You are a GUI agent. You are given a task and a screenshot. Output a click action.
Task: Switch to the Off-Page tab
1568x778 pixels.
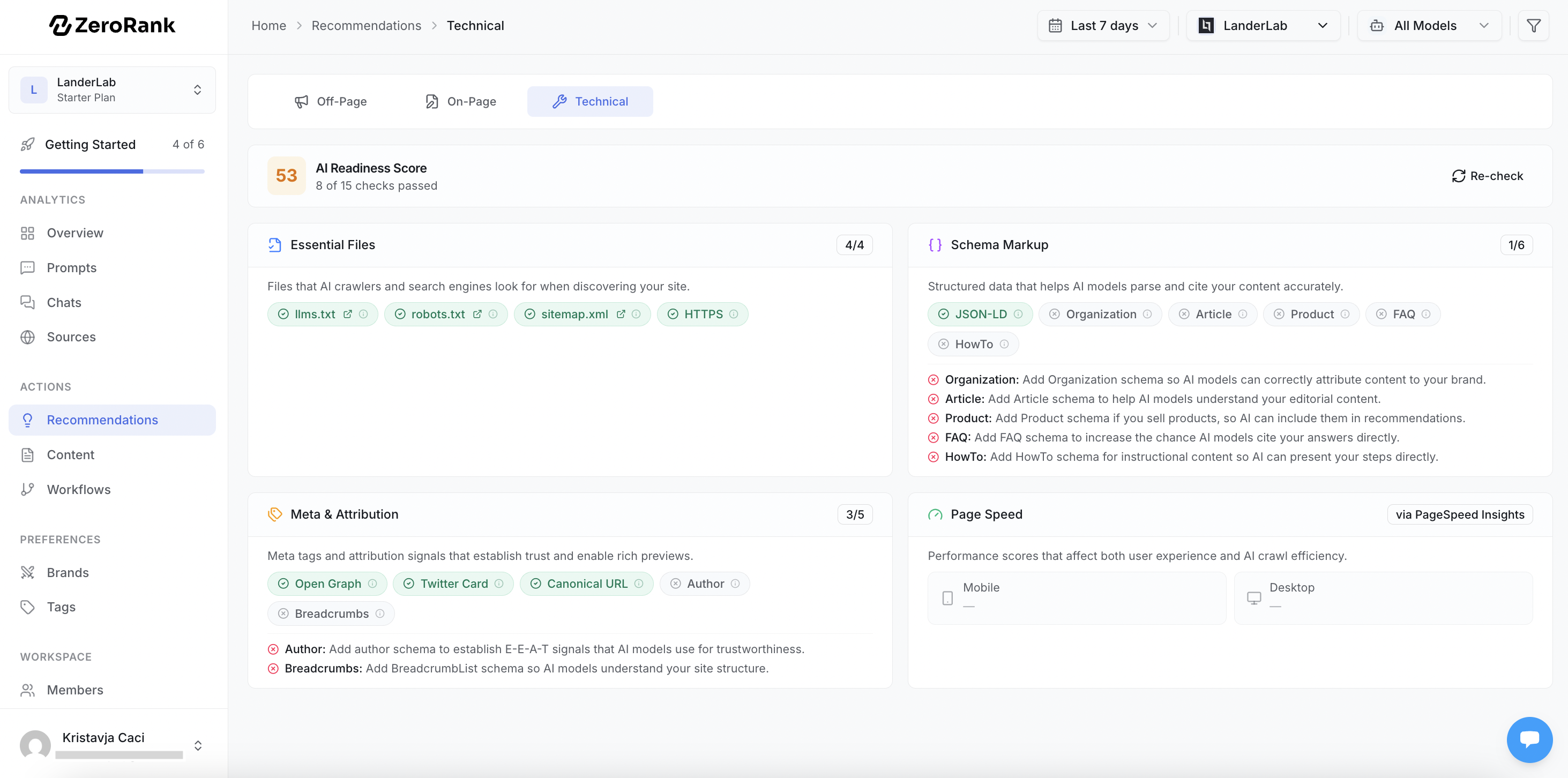[x=331, y=101]
